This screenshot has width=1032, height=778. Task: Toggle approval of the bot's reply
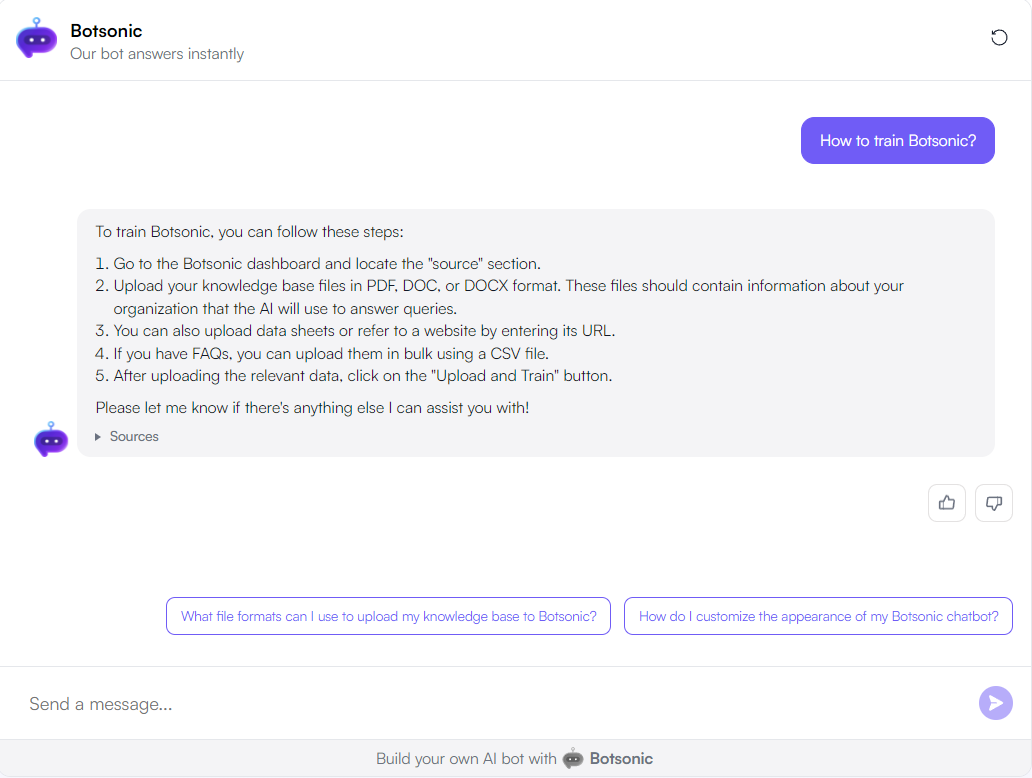point(946,502)
